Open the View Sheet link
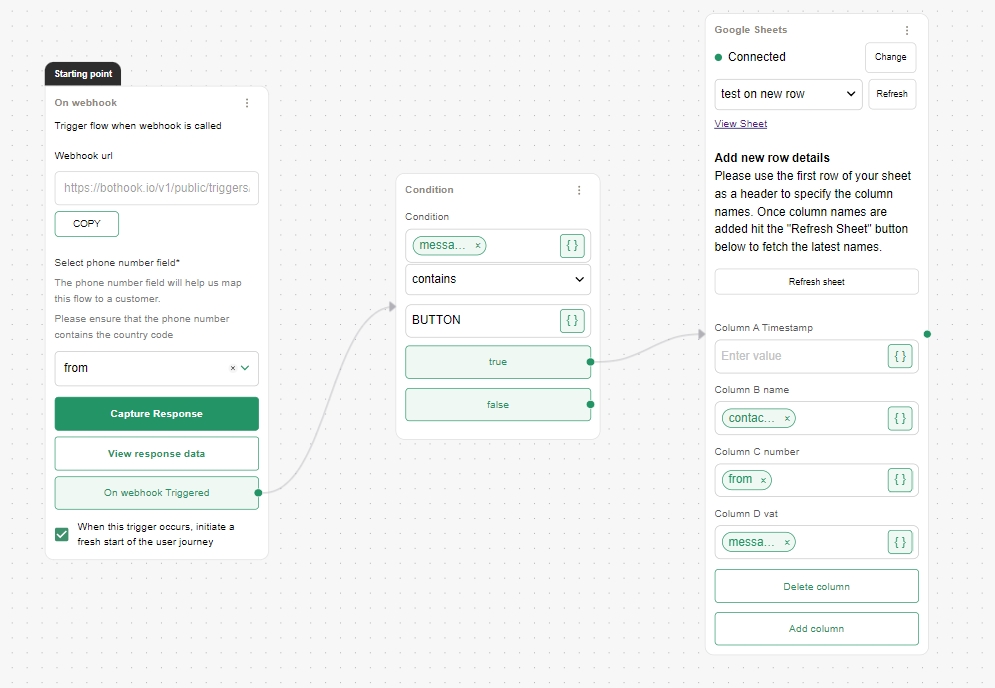Image resolution: width=995 pixels, height=688 pixels. [741, 124]
